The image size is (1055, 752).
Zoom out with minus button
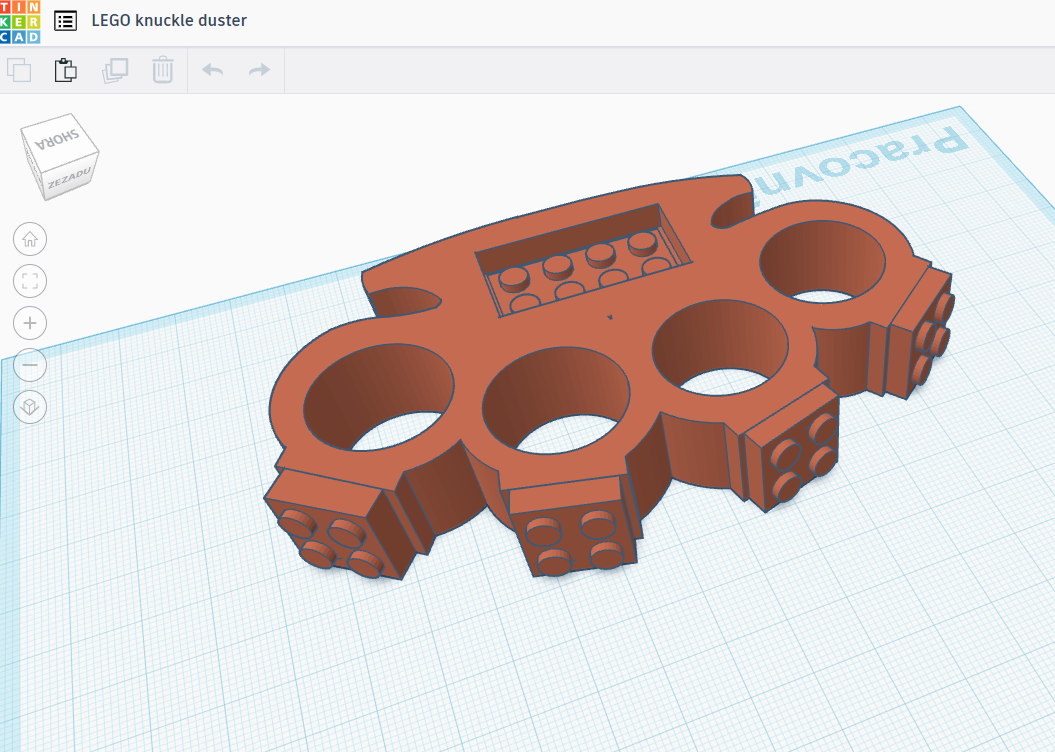[30, 365]
